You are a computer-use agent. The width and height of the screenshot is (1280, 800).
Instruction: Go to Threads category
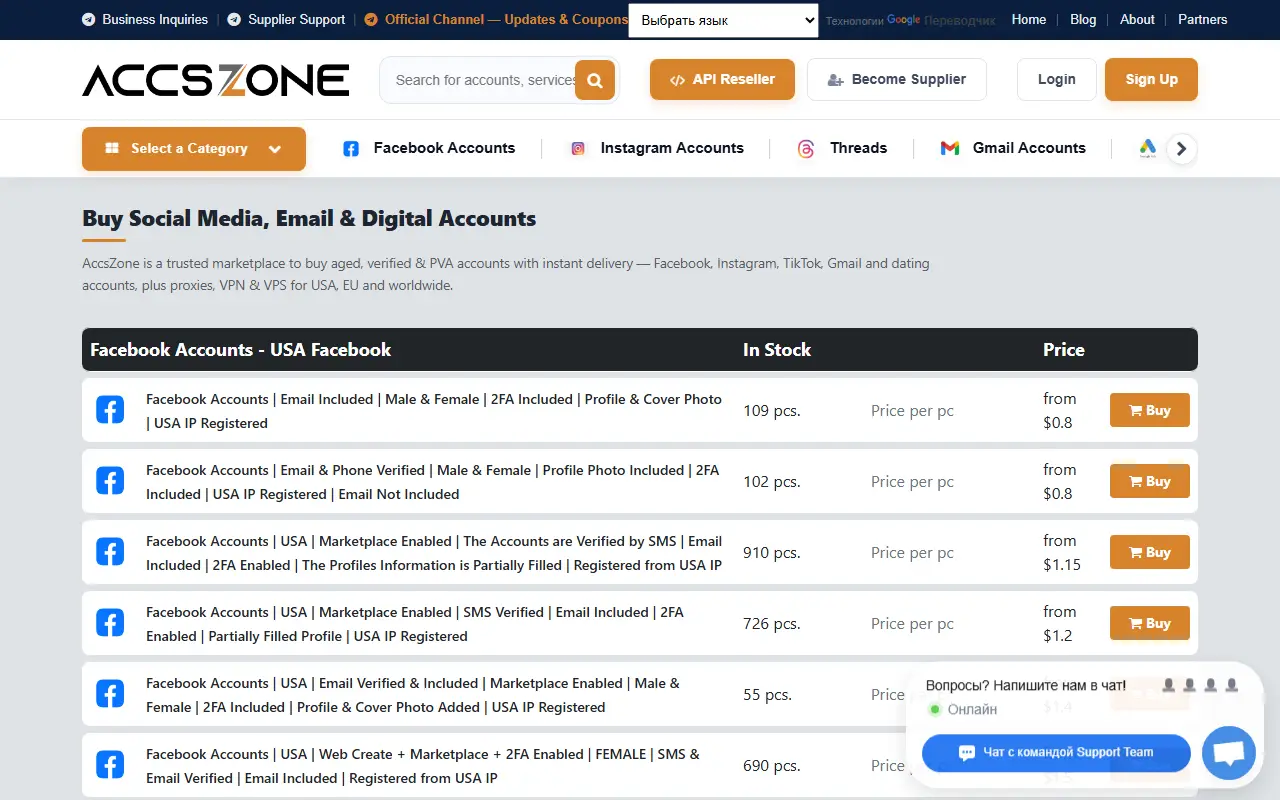click(x=858, y=148)
